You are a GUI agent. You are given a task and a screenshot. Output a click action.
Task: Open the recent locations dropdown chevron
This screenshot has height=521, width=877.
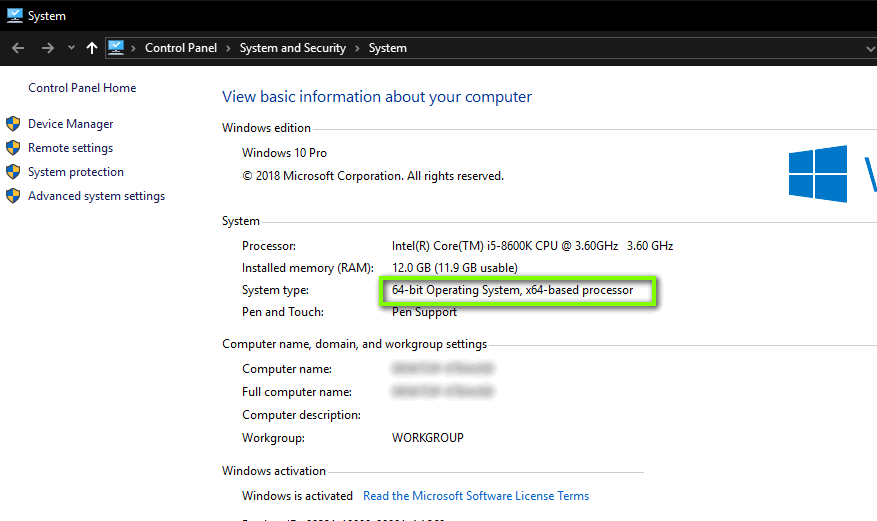coord(71,48)
